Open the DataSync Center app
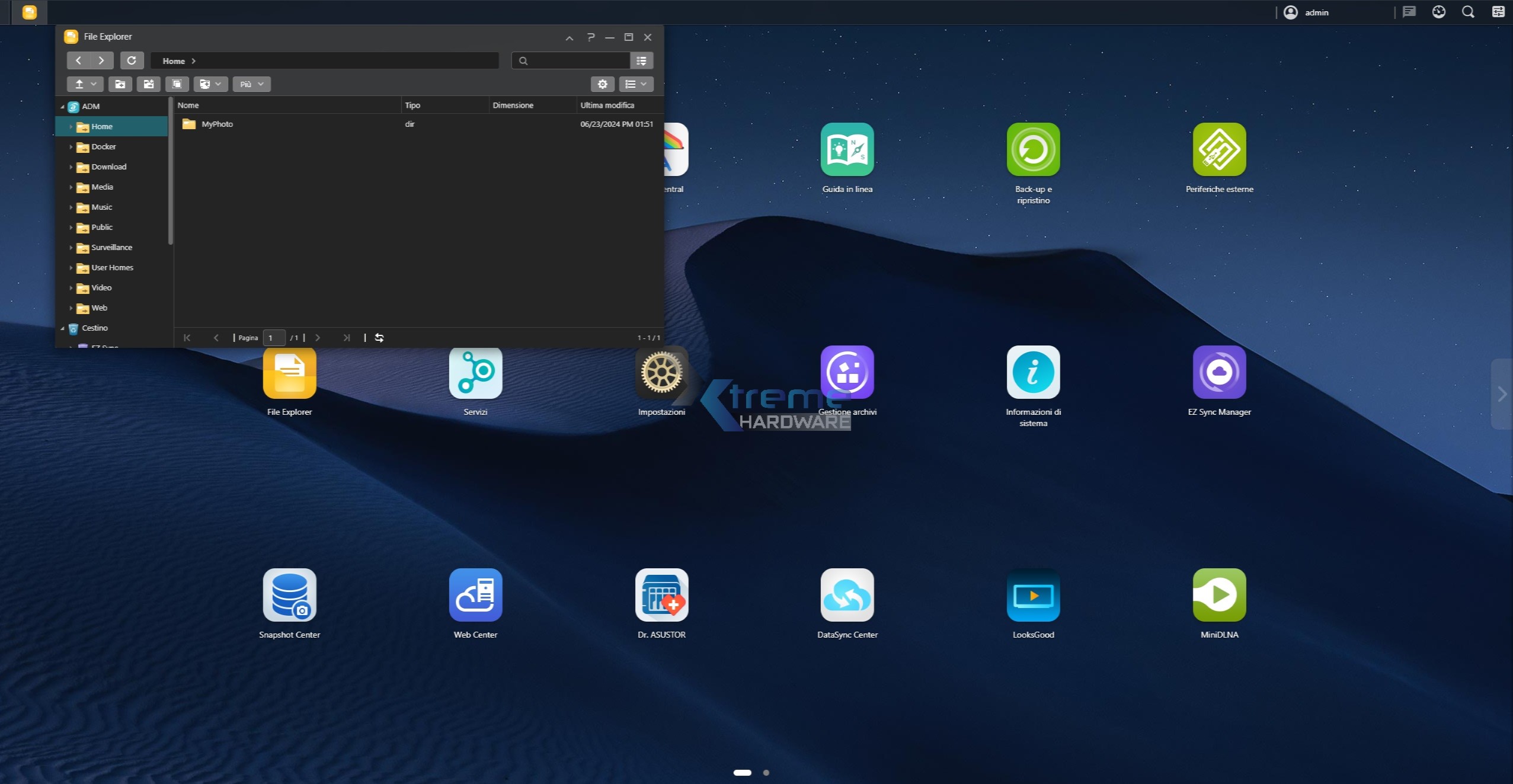The width and height of the screenshot is (1513, 784). 847,596
